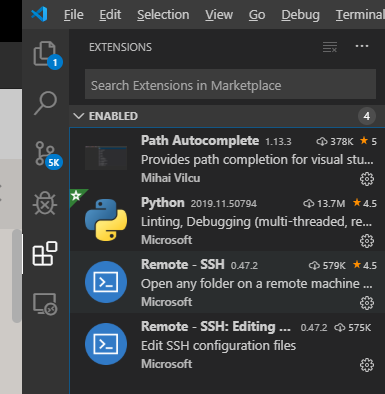Click 'Edit SSH configuration files' description
Viewport: 385px width, 394px height.
click(x=218, y=346)
